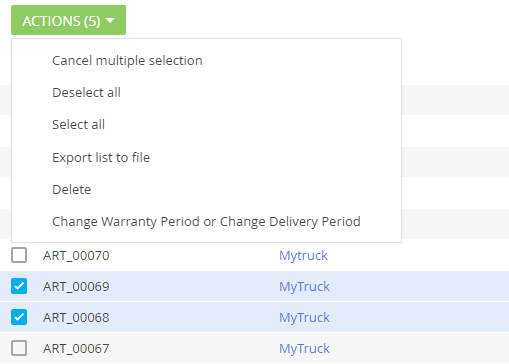Click the white arrow on ACTIONS button

(110, 21)
